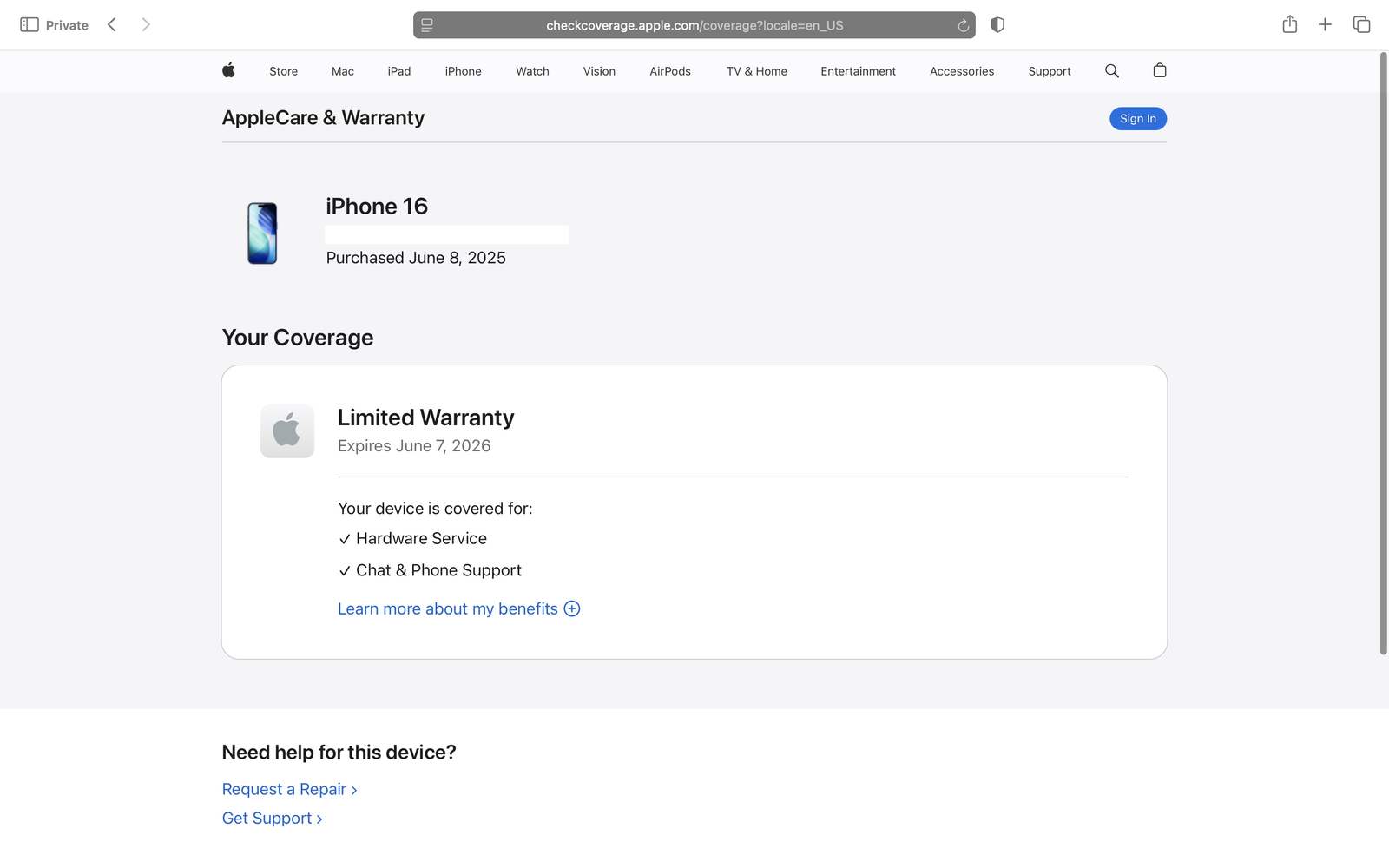The image size is (1389, 868).
Task: Open the AirPods navigation item
Action: (x=669, y=71)
